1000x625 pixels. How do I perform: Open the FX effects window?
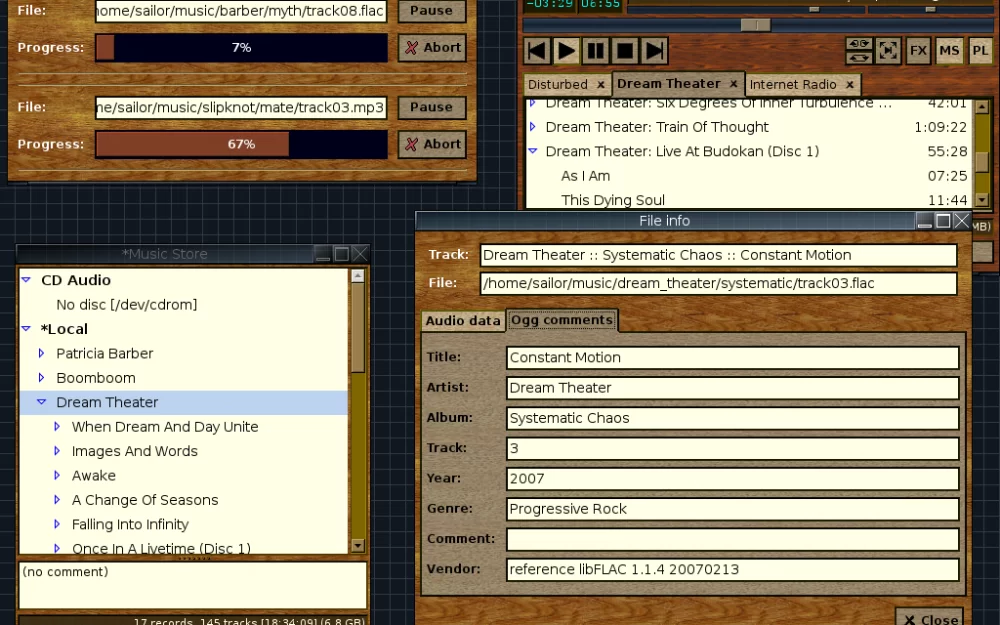click(x=917, y=50)
